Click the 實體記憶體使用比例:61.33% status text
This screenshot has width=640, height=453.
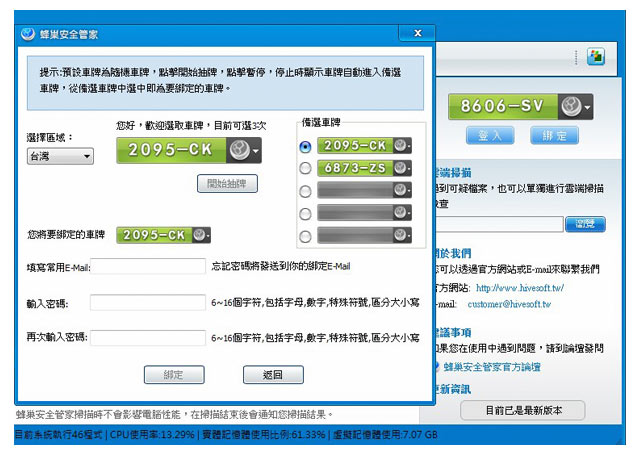264,435
